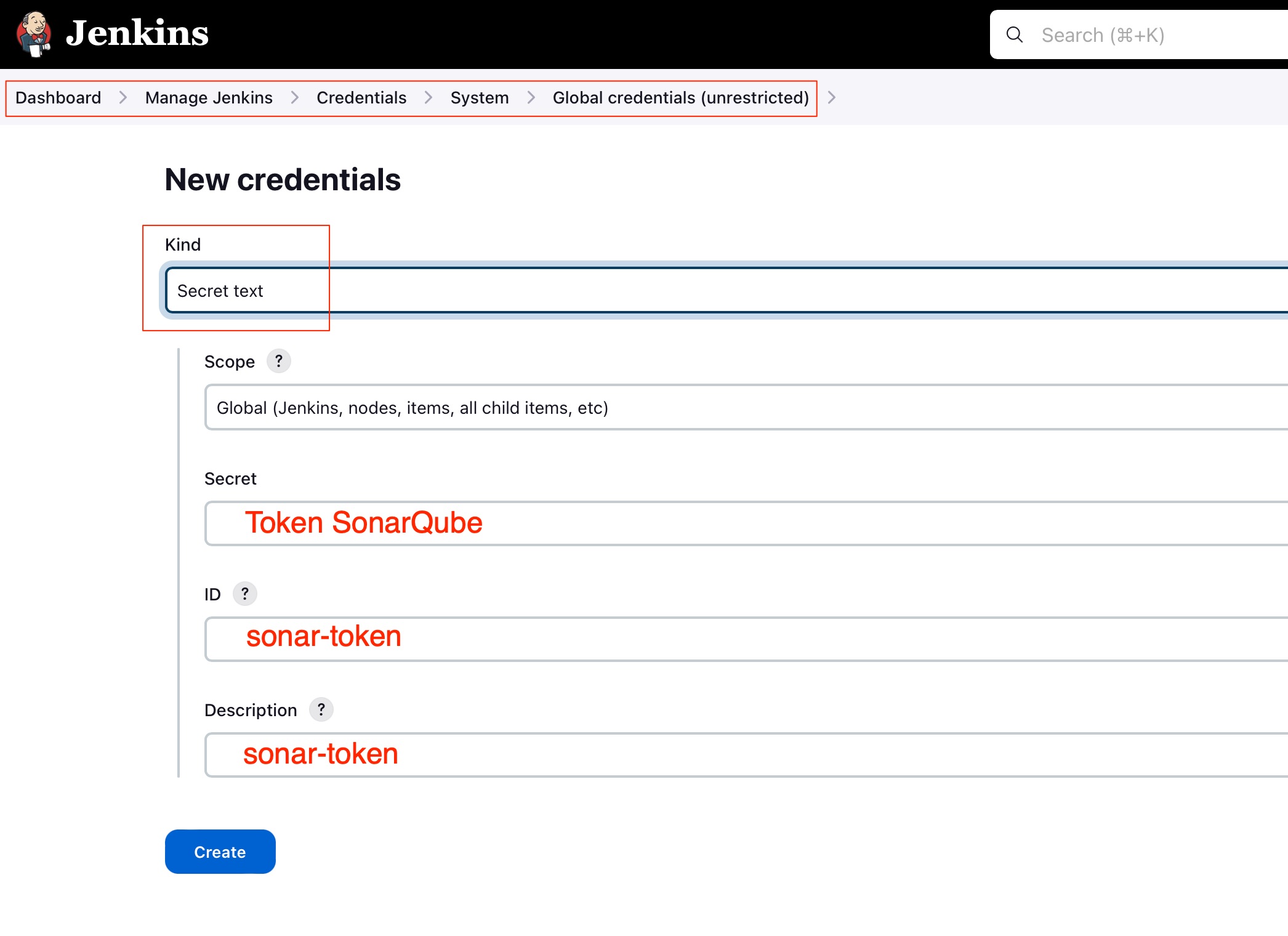Image resolution: width=1288 pixels, height=936 pixels.
Task: Open the Scope help question mark
Action: click(x=278, y=361)
